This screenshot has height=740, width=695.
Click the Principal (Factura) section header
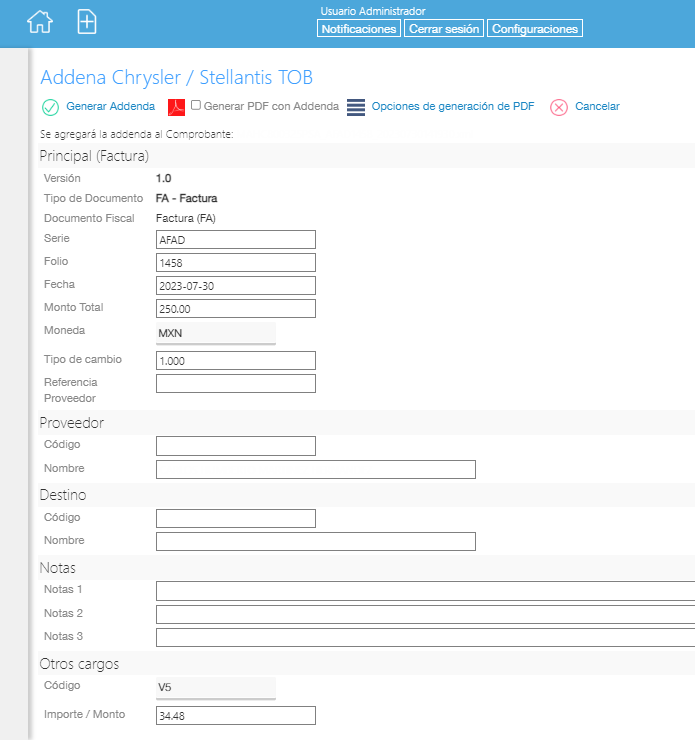(94, 156)
